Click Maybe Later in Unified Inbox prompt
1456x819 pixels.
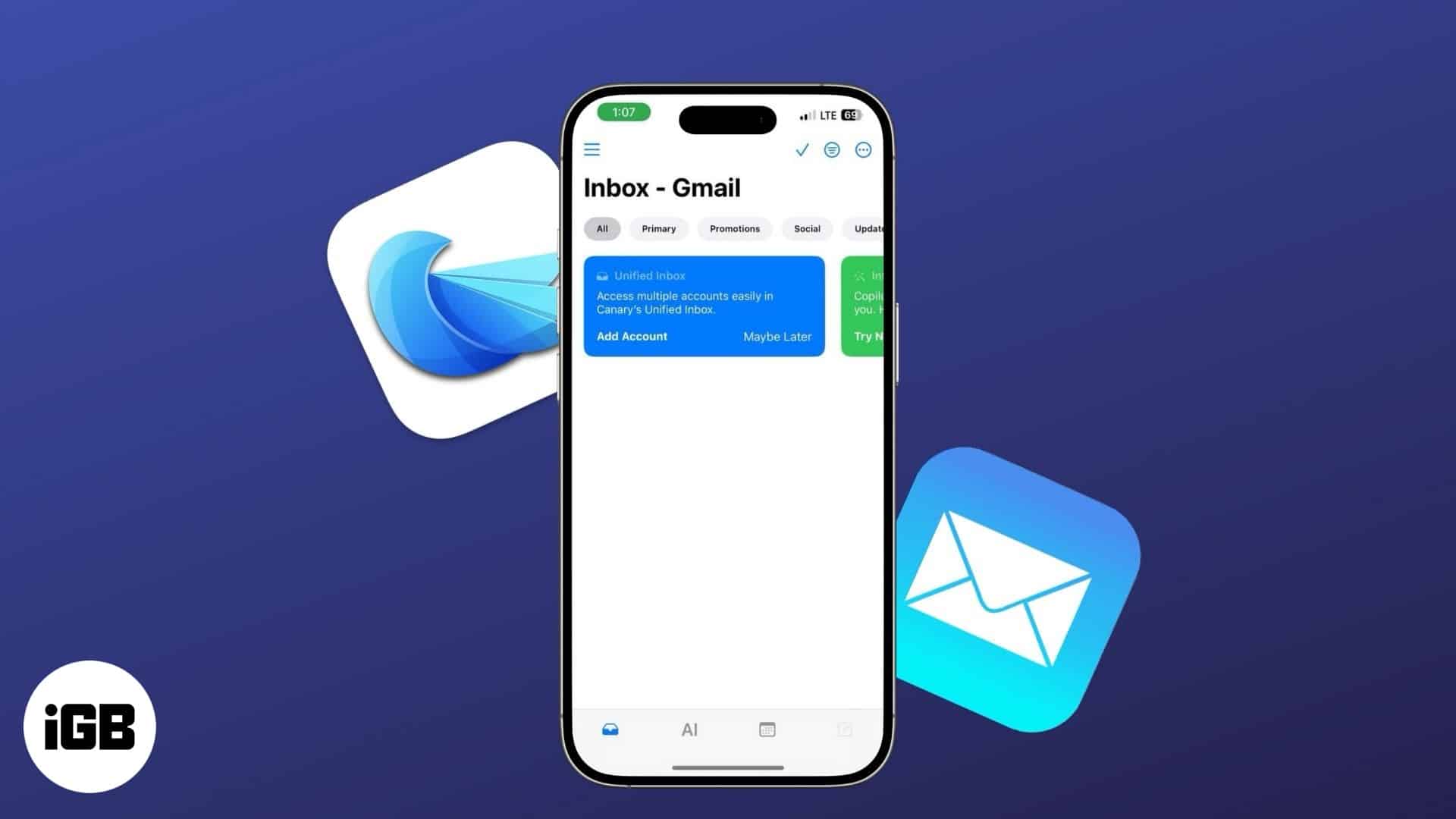(x=777, y=336)
